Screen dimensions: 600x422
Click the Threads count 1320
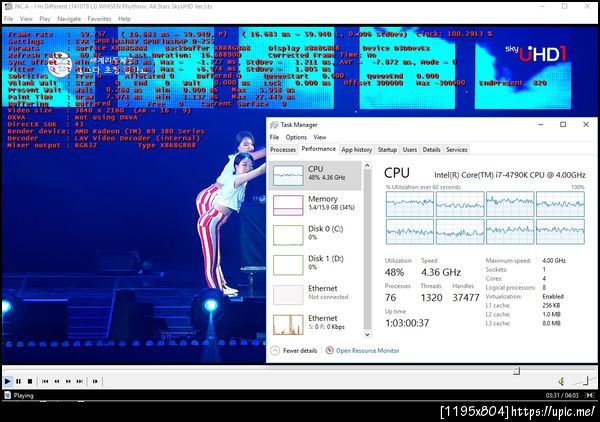click(431, 298)
